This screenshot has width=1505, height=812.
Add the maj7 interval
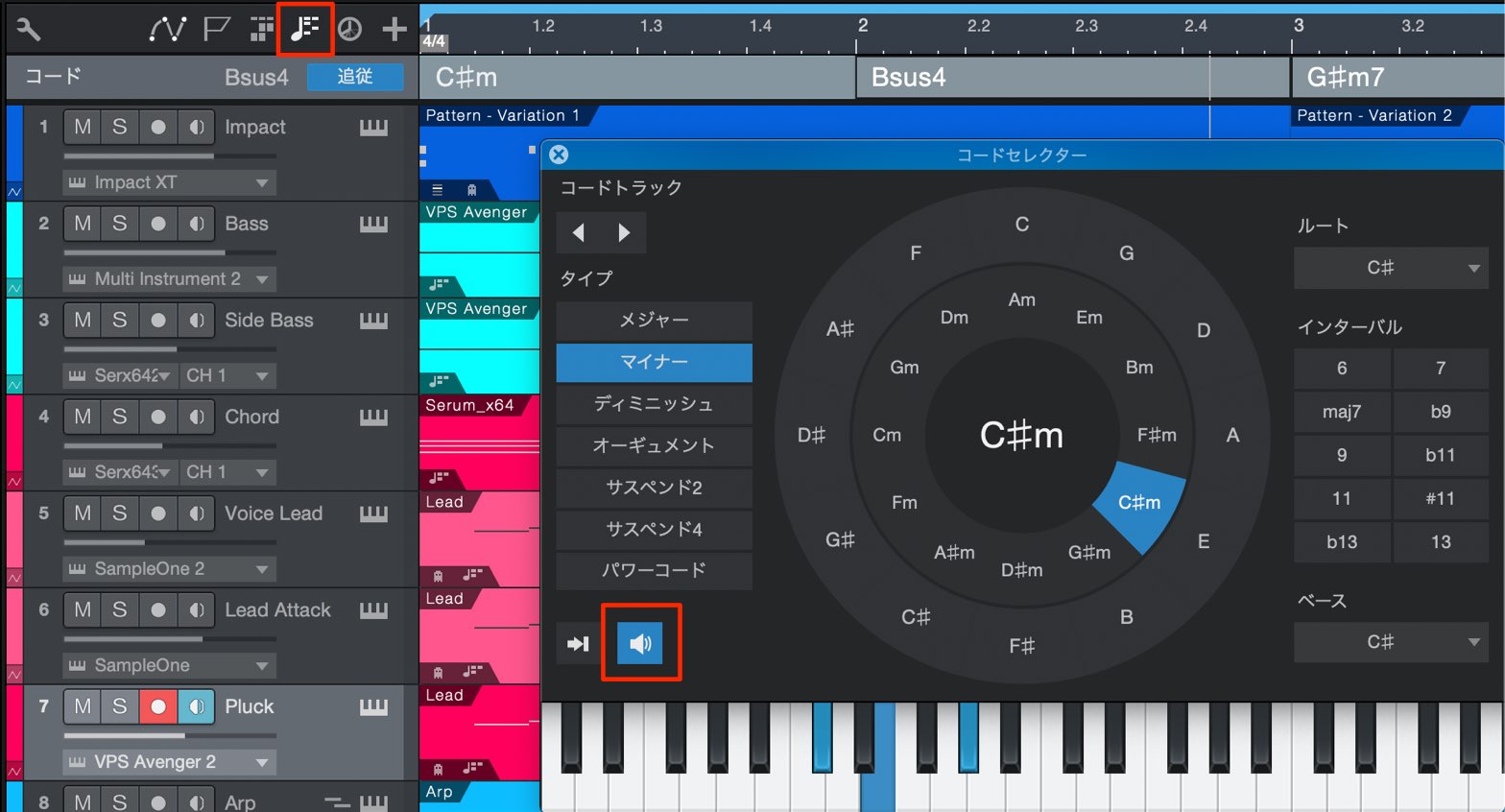point(1342,412)
